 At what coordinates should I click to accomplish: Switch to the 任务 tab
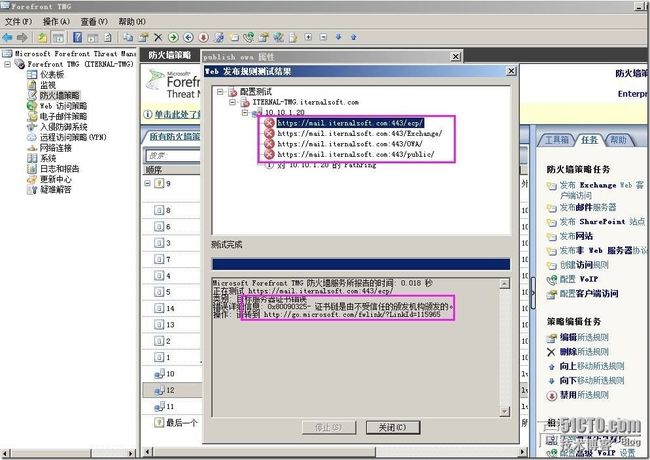pyautogui.click(x=589, y=140)
